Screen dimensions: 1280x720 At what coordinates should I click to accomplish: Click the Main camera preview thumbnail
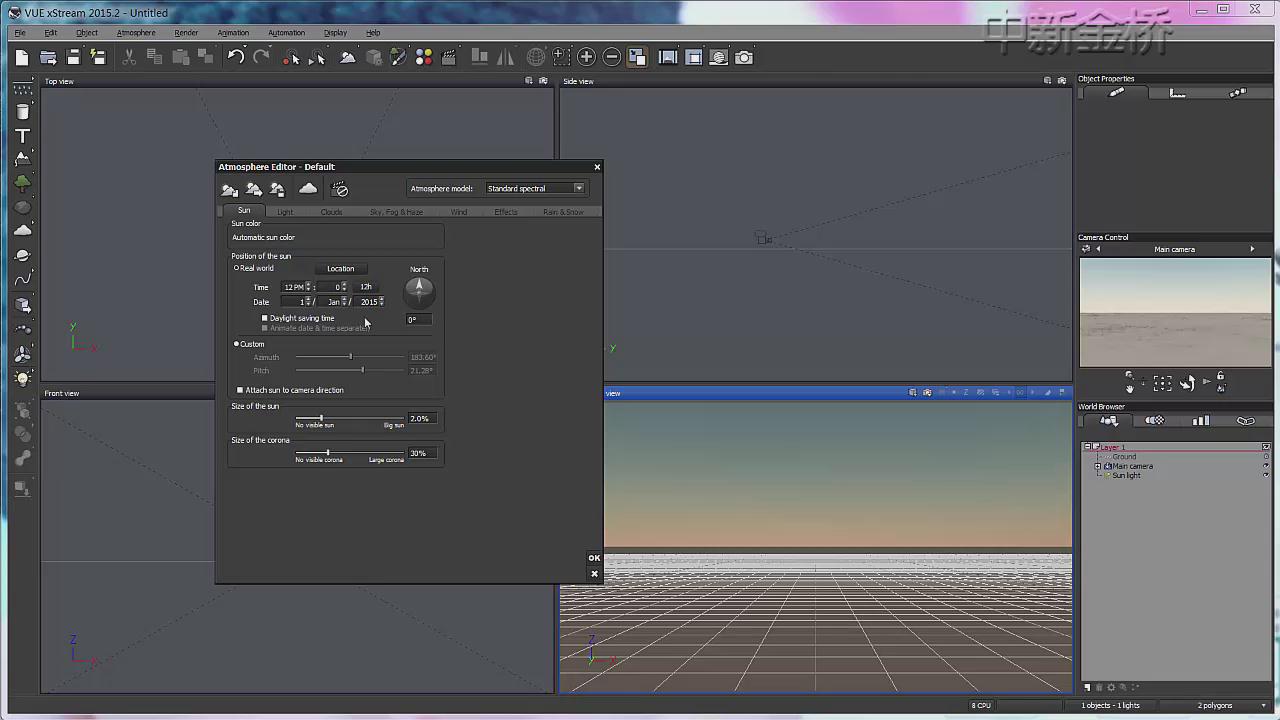coord(1175,313)
